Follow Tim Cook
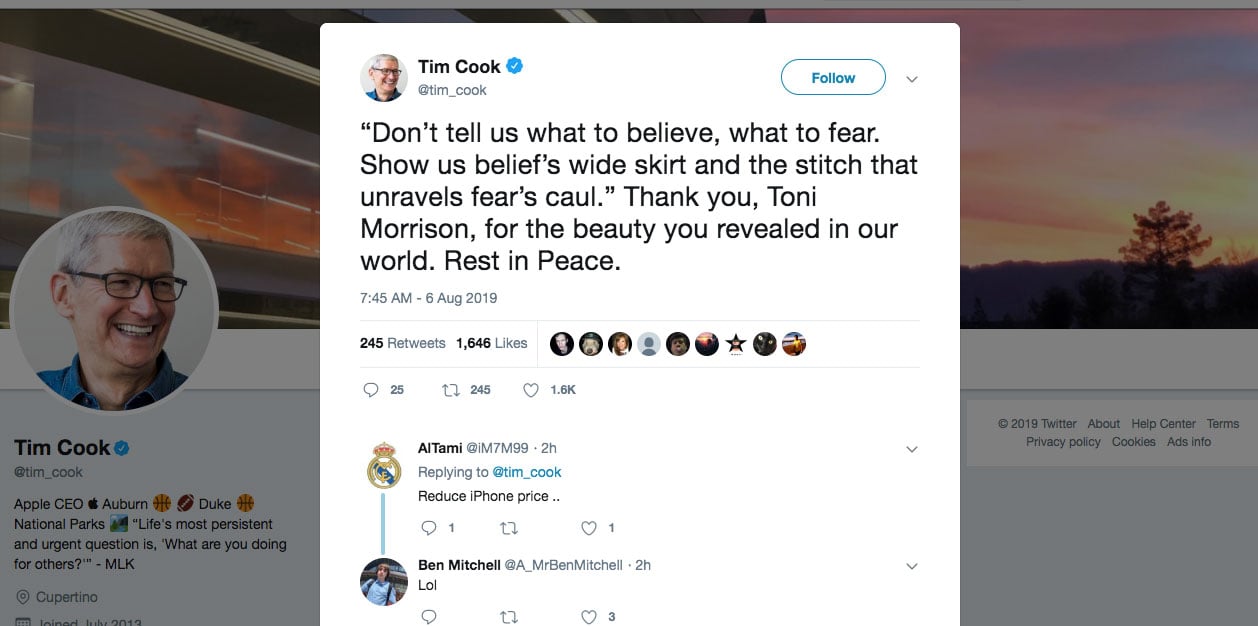 [833, 78]
